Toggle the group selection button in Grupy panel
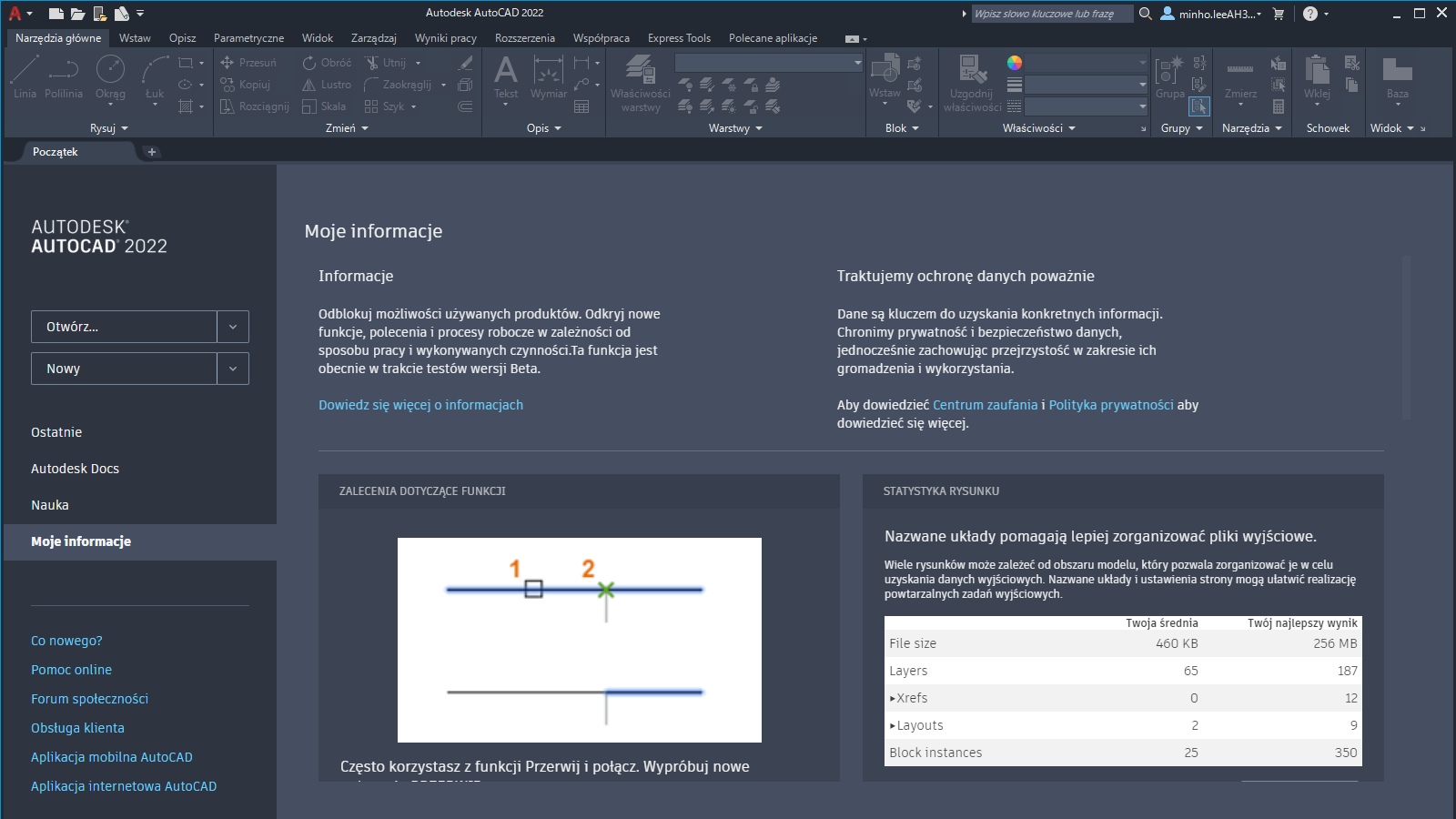 [1199, 106]
